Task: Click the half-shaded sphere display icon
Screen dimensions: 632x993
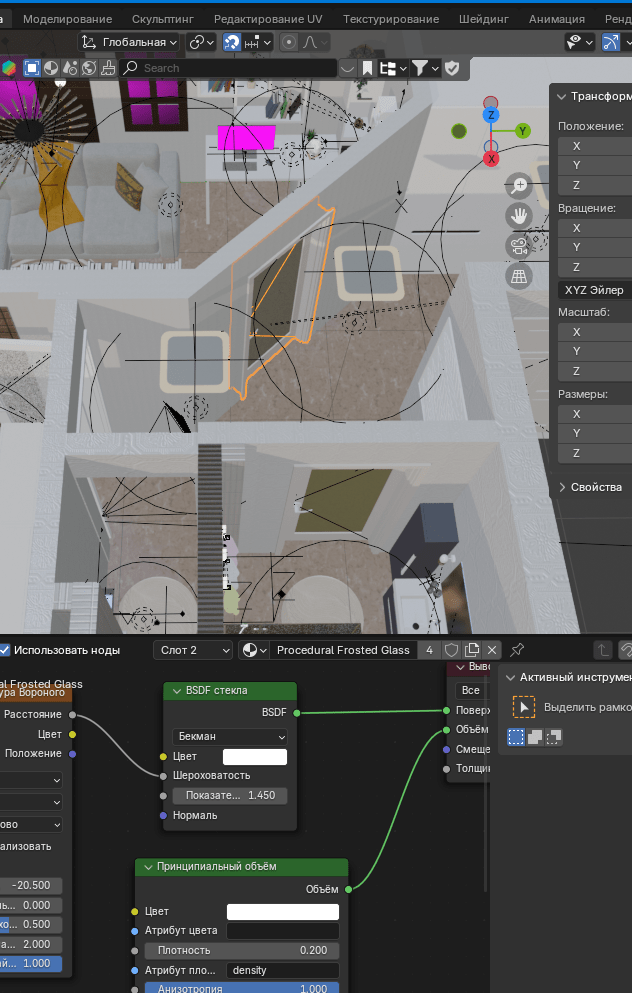Action: click(51, 68)
